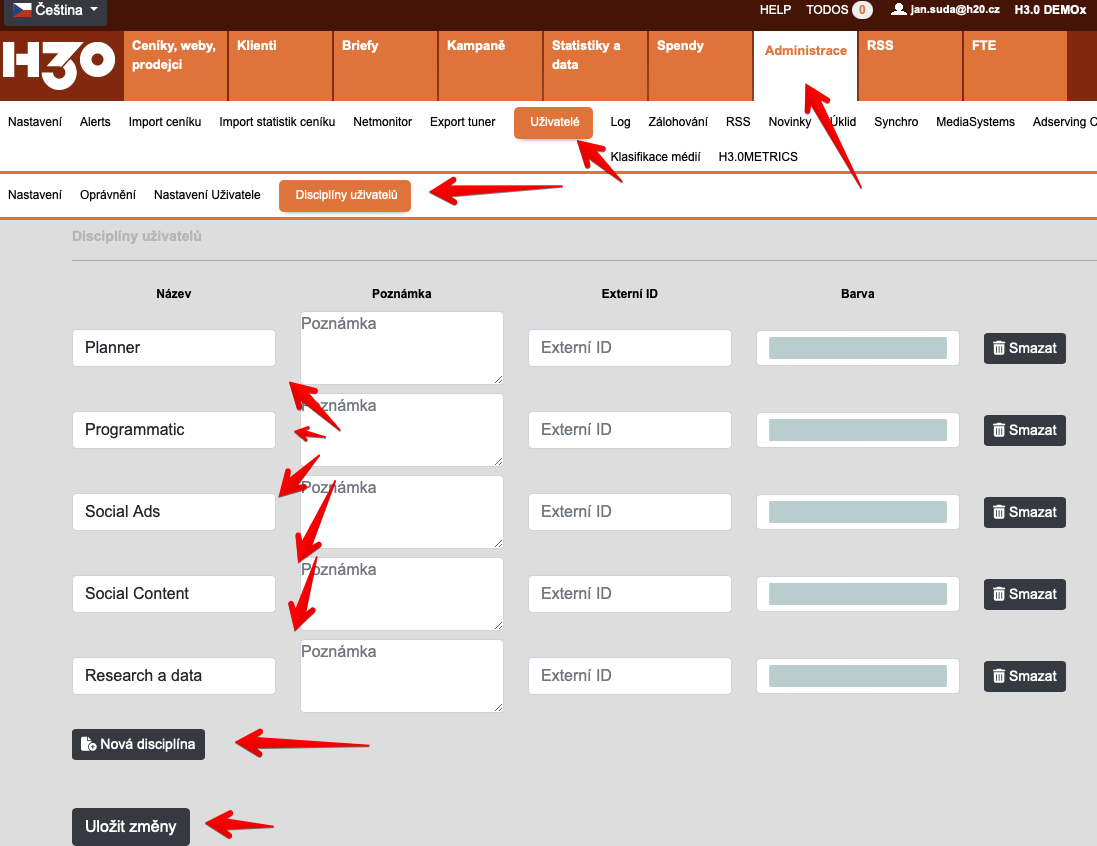Switch to the Kampaně tab

pyautogui.click(x=475, y=46)
